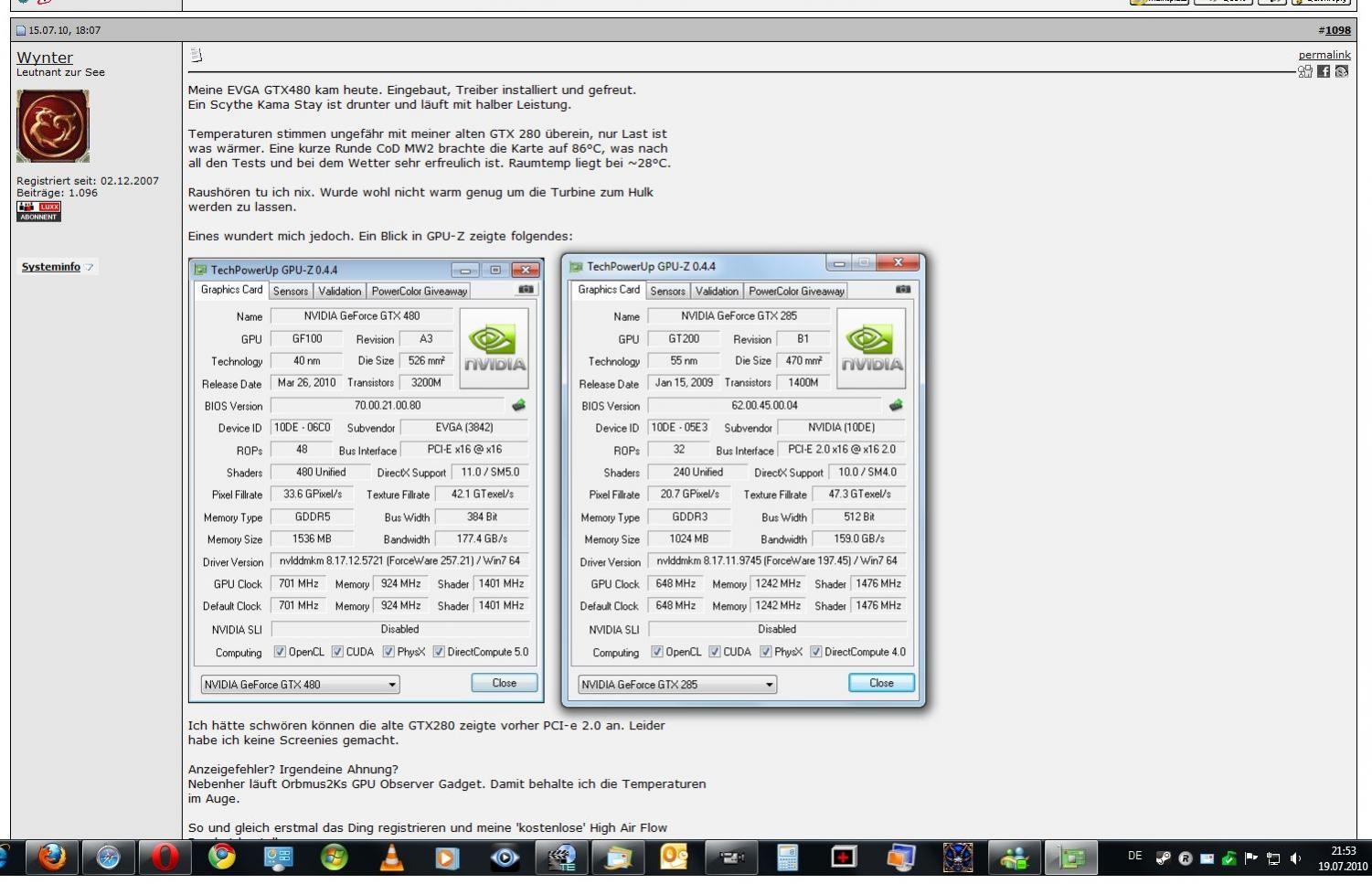Screen dimensions: 1372x884
Task: Switch to Sensors tab in GTX 480 window
Action: [290, 291]
